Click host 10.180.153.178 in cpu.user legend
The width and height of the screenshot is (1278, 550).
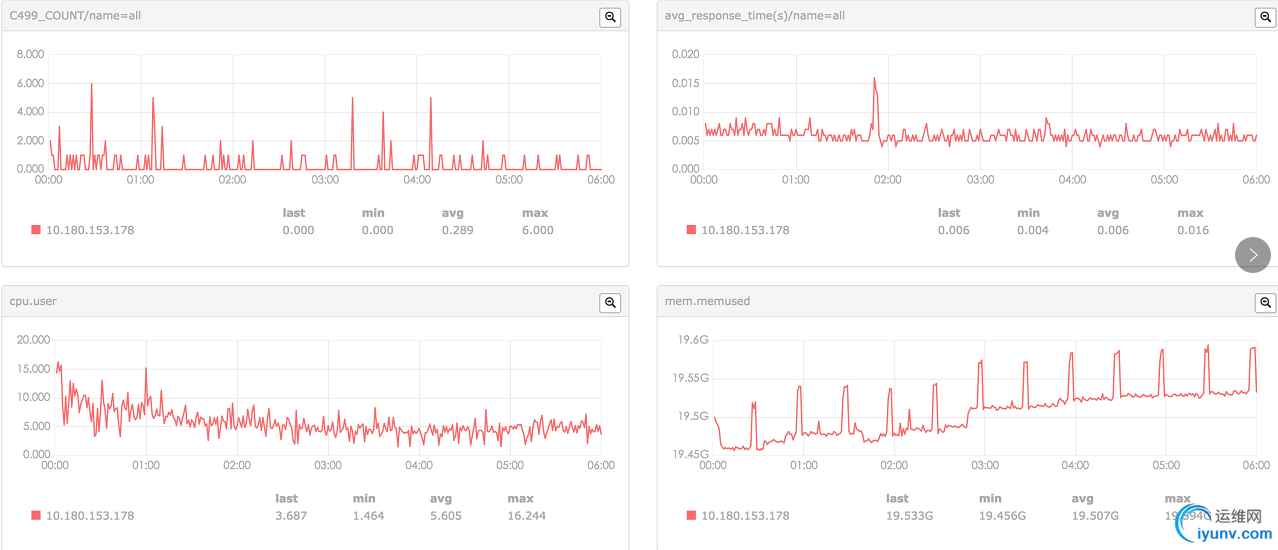pyautogui.click(x=90, y=516)
